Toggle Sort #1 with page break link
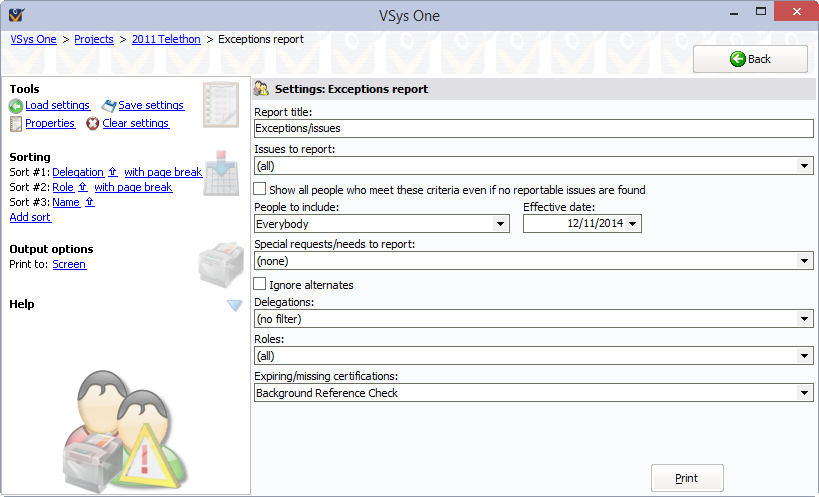819x497 pixels. 163,172
